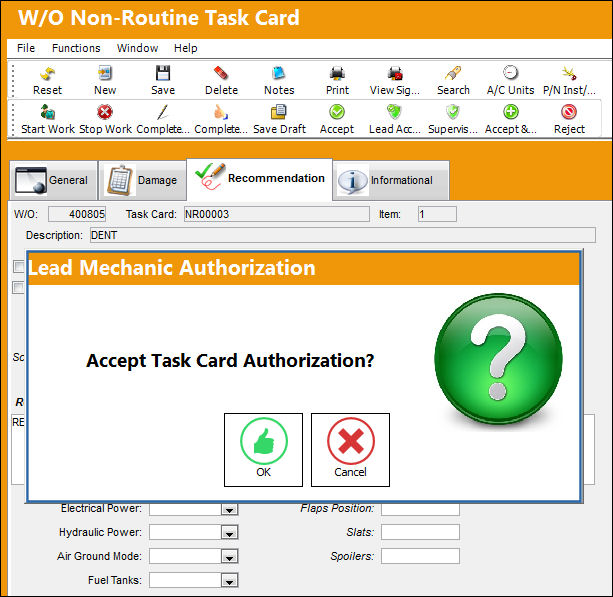This screenshot has height=597, width=613.
Task: Save the task card
Action: (163, 81)
